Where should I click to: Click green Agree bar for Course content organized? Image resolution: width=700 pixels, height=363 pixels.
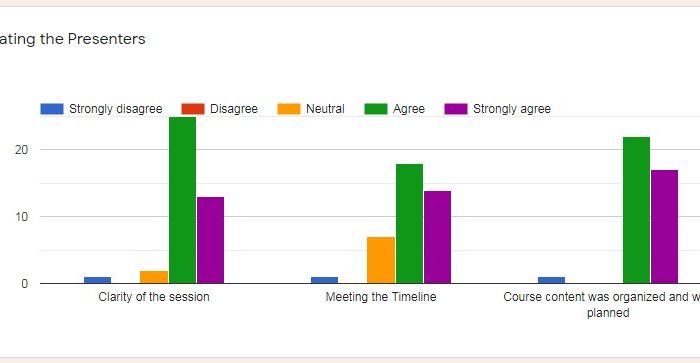click(637, 210)
